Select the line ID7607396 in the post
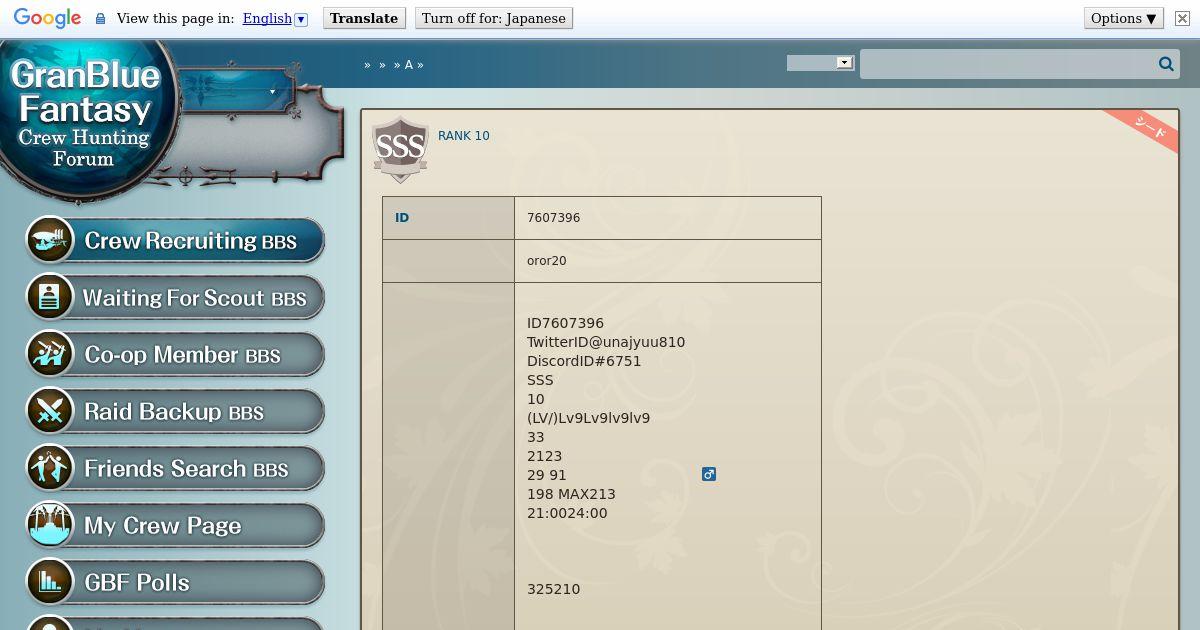 click(565, 323)
